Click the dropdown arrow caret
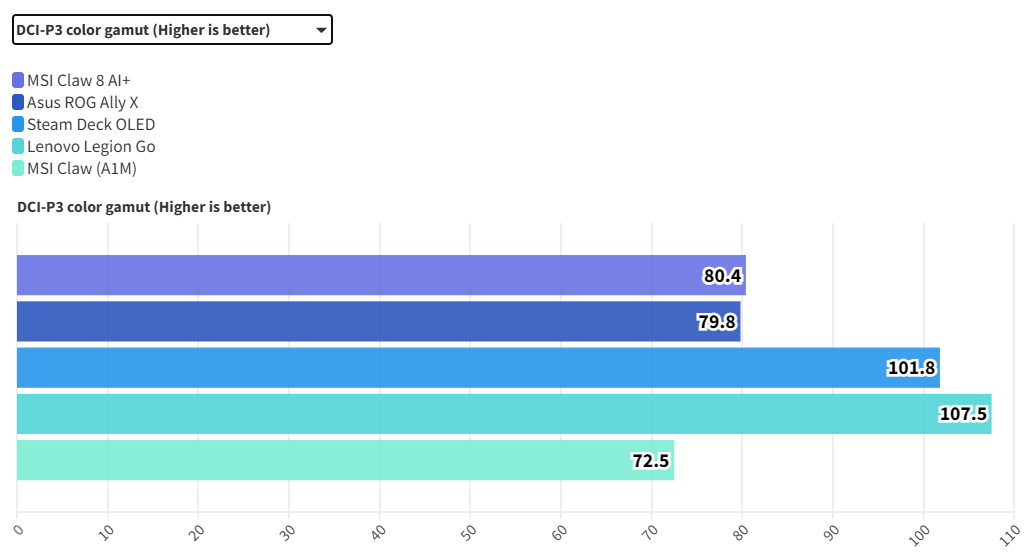 coord(320,30)
